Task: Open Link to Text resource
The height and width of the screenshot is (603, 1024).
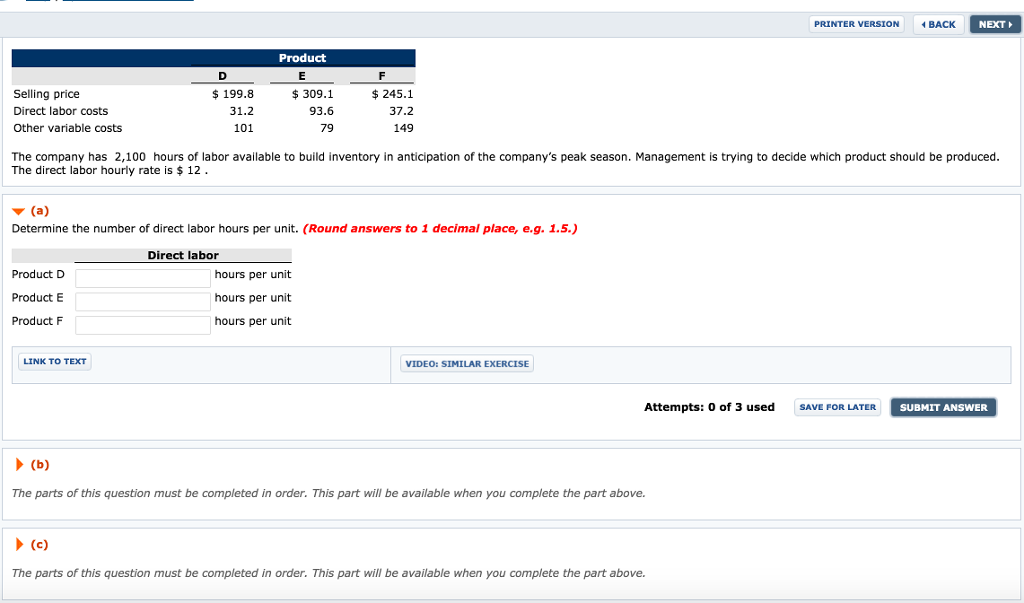Action: click(x=54, y=361)
